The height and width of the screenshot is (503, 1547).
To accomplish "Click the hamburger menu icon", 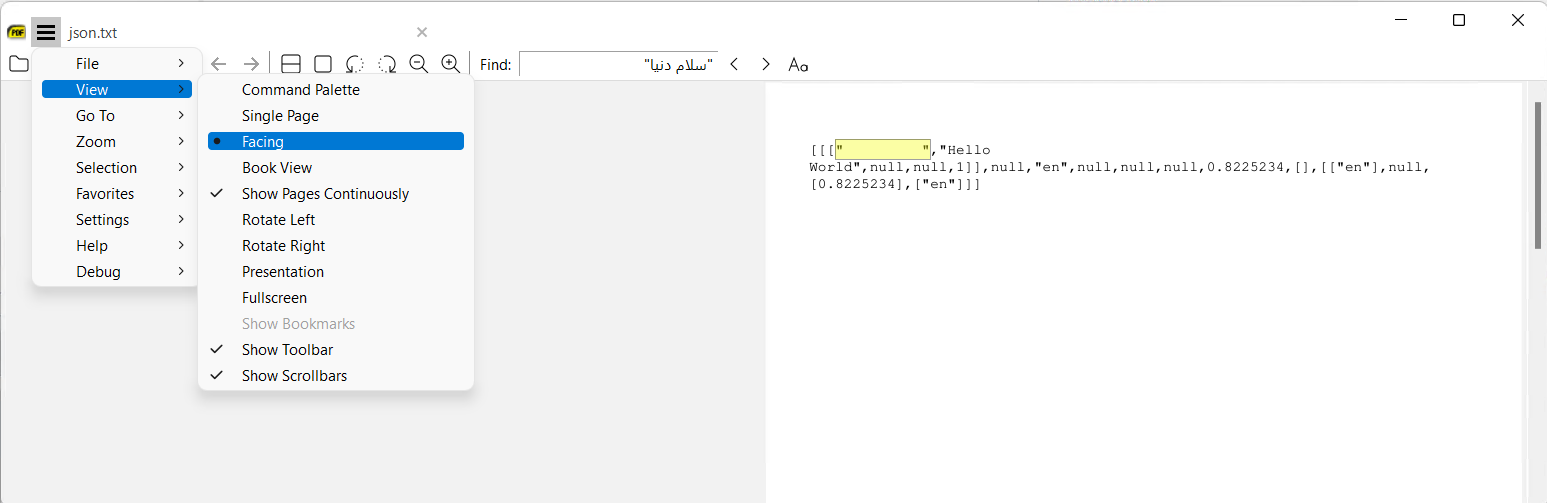I will coord(46,32).
